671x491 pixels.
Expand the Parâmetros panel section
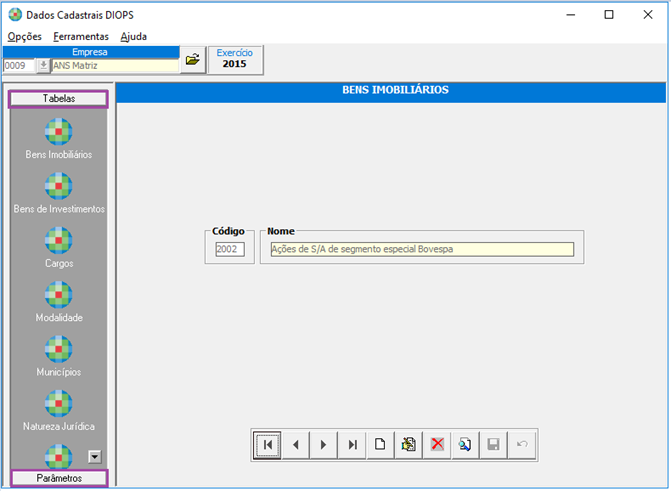59,478
